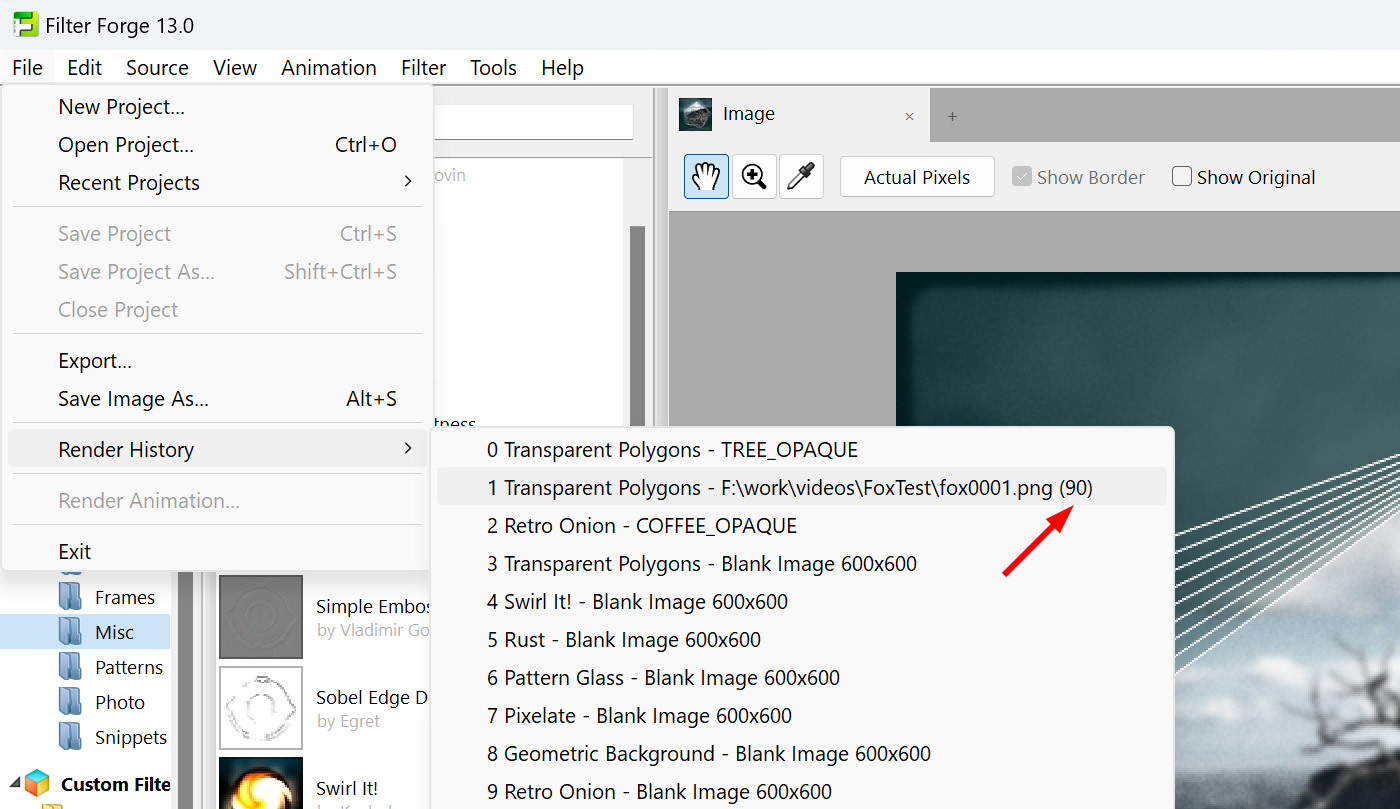1400x809 pixels.
Task: Select history entry 9 Retro Onion Blank
Action: click(802, 791)
